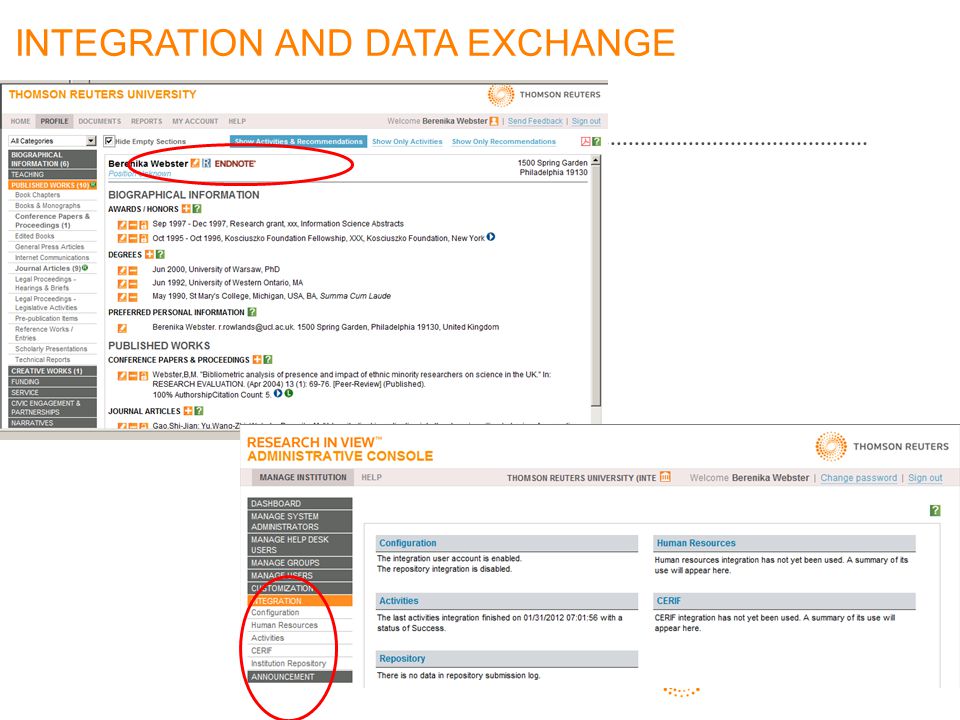
Task: Click the lock icon on the Sep 1997 Research grant row
Action: 144,225
